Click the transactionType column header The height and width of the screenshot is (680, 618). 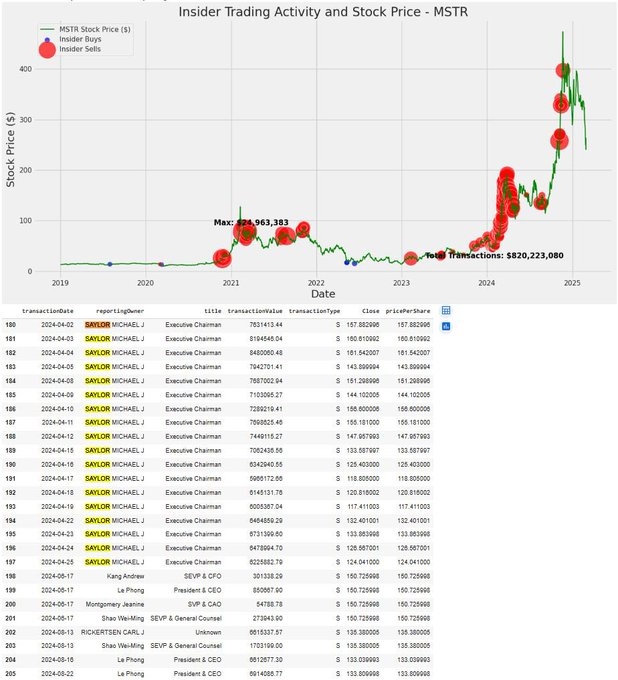pyautogui.click(x=314, y=311)
